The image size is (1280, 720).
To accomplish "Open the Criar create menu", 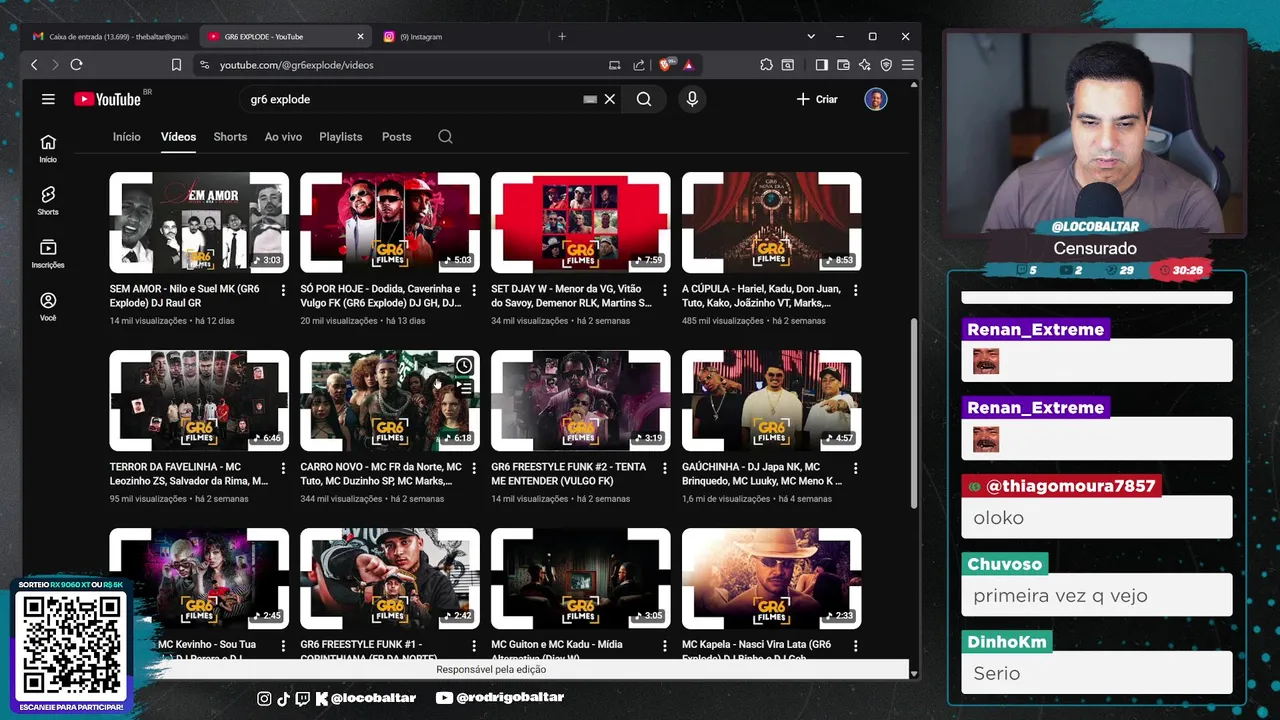I will (x=817, y=99).
